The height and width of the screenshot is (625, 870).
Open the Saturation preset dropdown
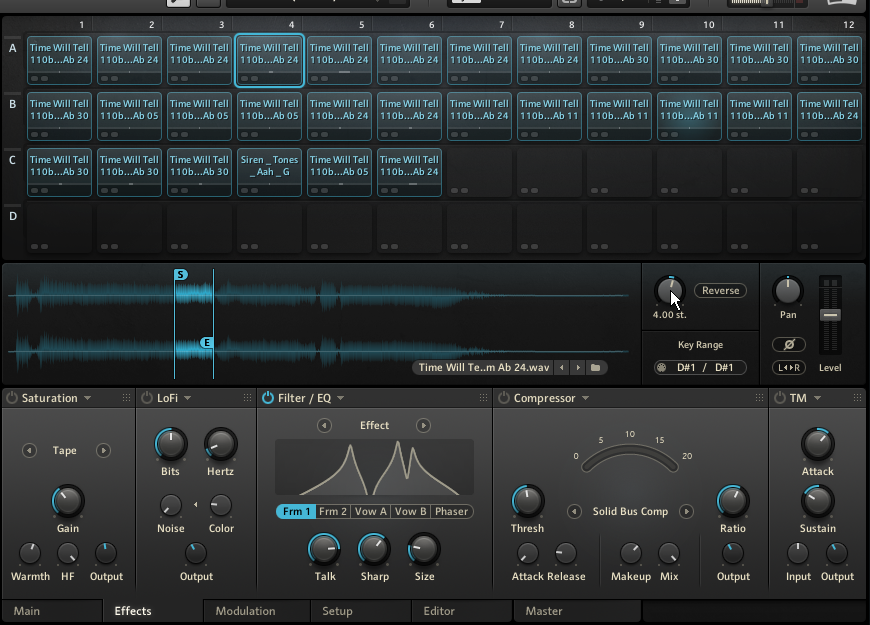pyautogui.click(x=87, y=398)
